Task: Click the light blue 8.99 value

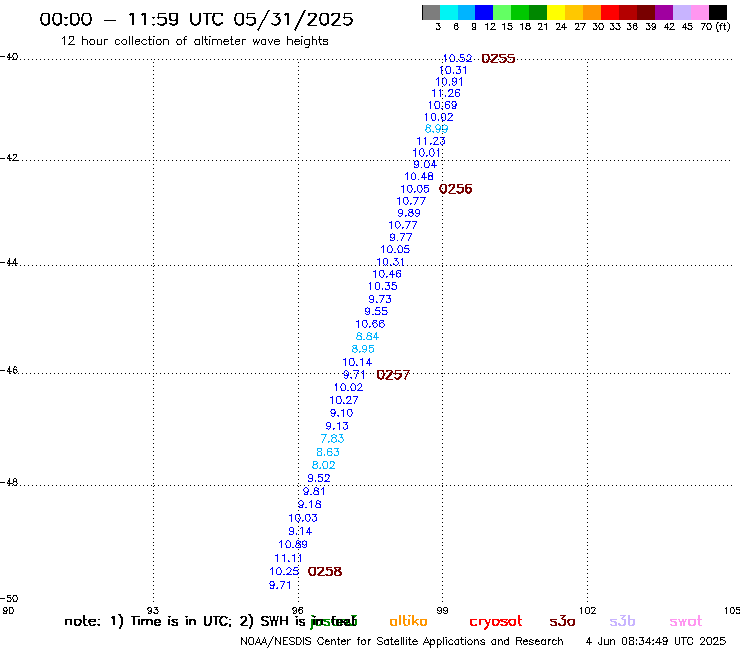Action: 436,129
